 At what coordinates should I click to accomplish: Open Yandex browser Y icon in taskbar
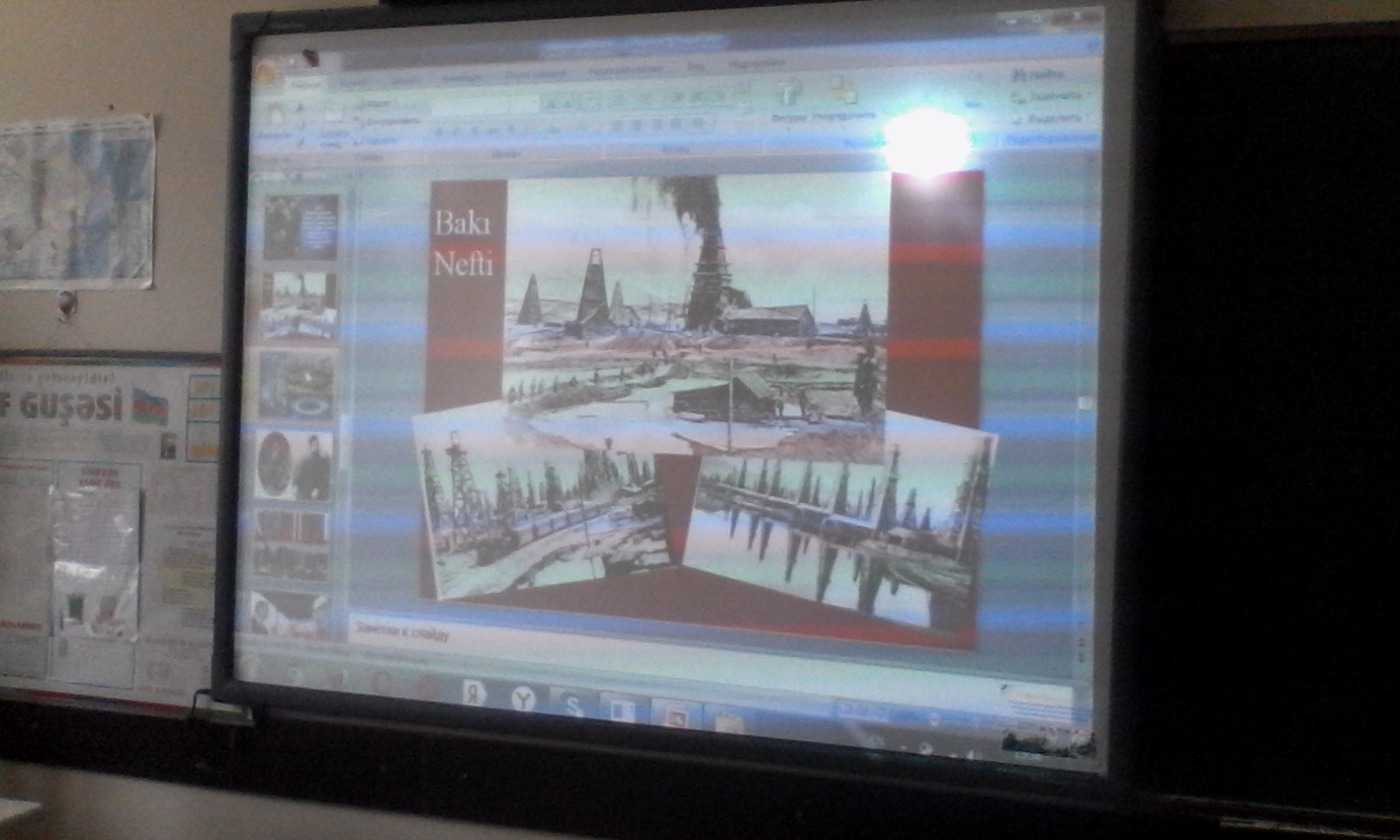coord(523,698)
